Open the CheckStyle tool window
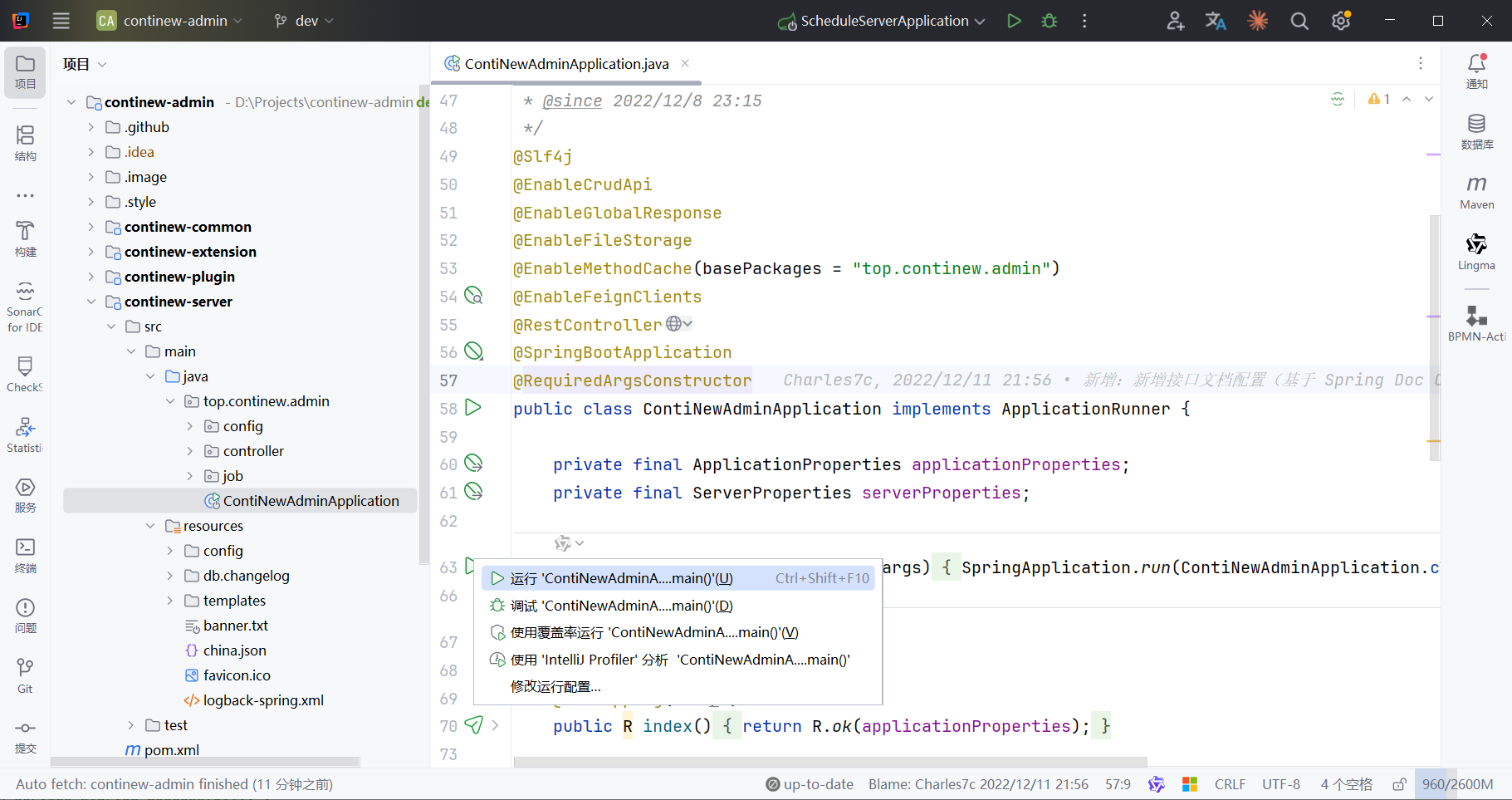 tap(25, 374)
